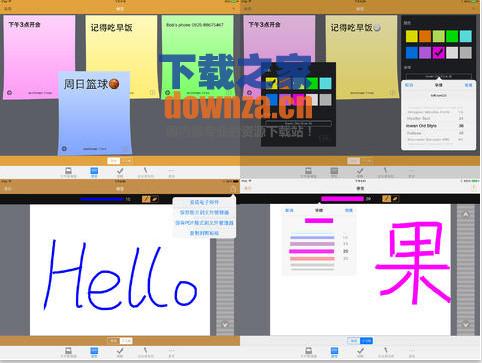Select the eraser tool in the 果 drawing screen
The image size is (482, 363).
tap(395, 199)
